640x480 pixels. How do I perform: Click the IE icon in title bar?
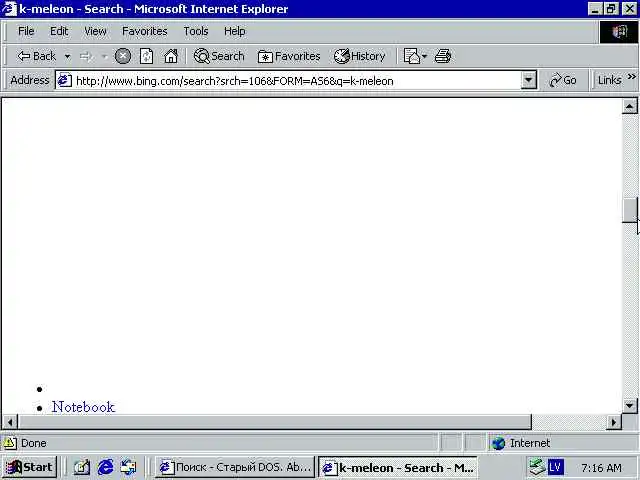[x=10, y=9]
